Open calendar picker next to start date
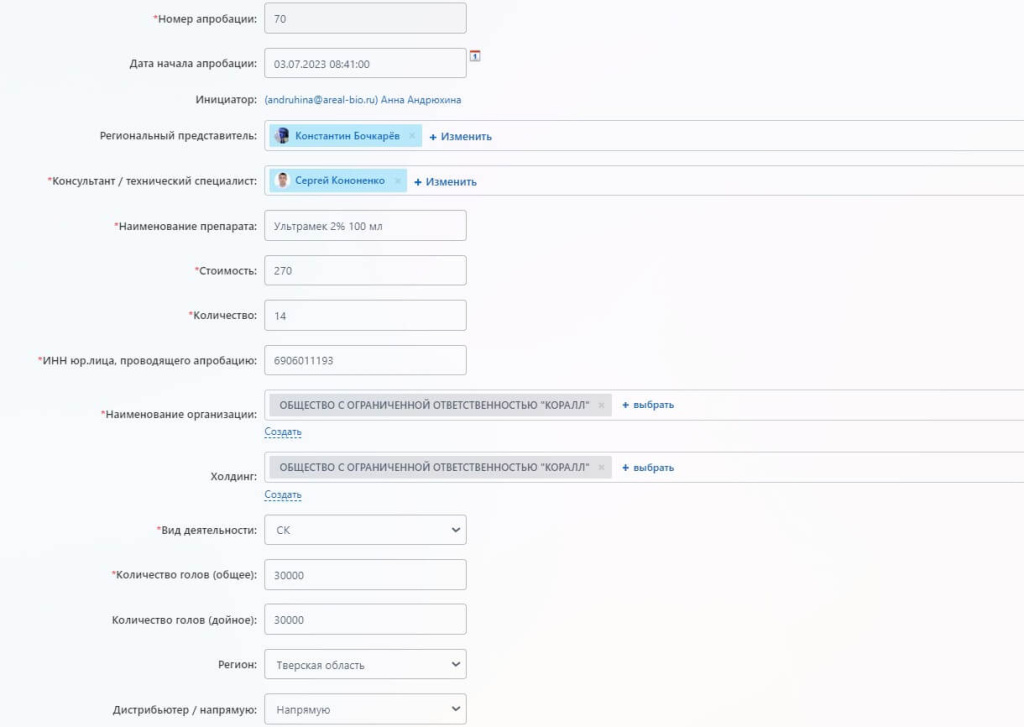This screenshot has height=727, width=1024. (475, 56)
